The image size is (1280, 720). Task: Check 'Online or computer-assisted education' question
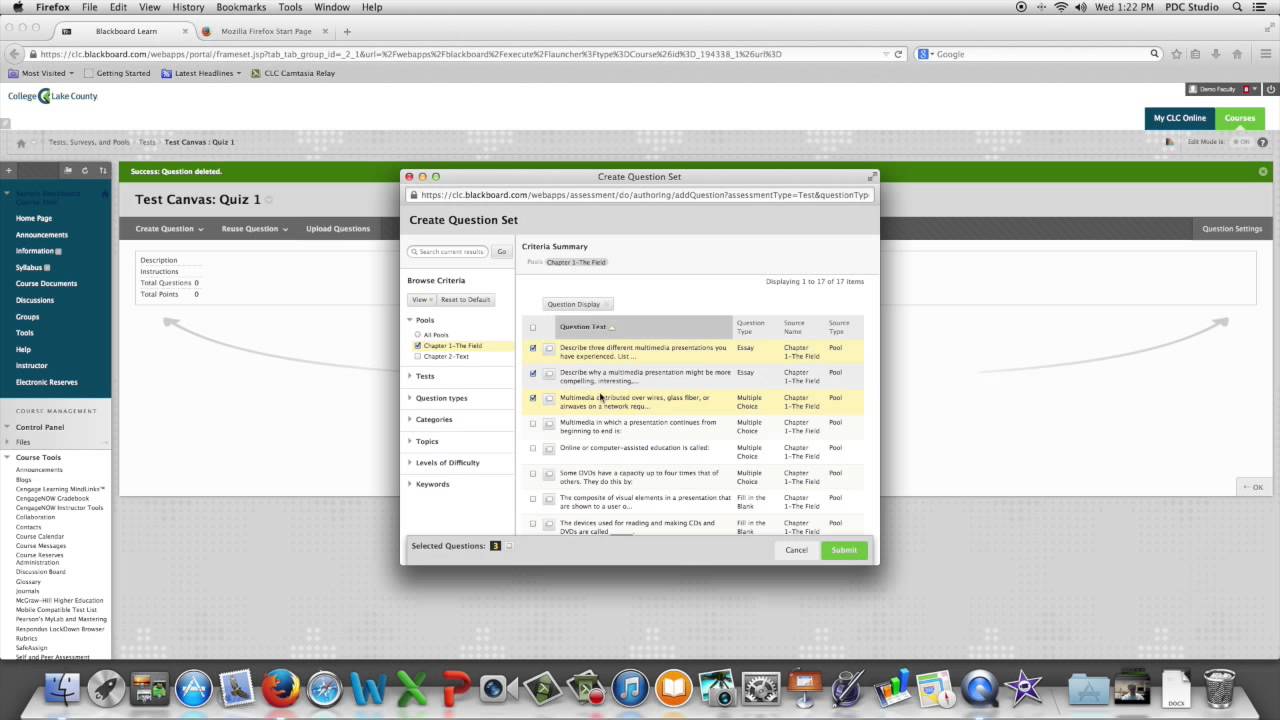tap(533, 448)
